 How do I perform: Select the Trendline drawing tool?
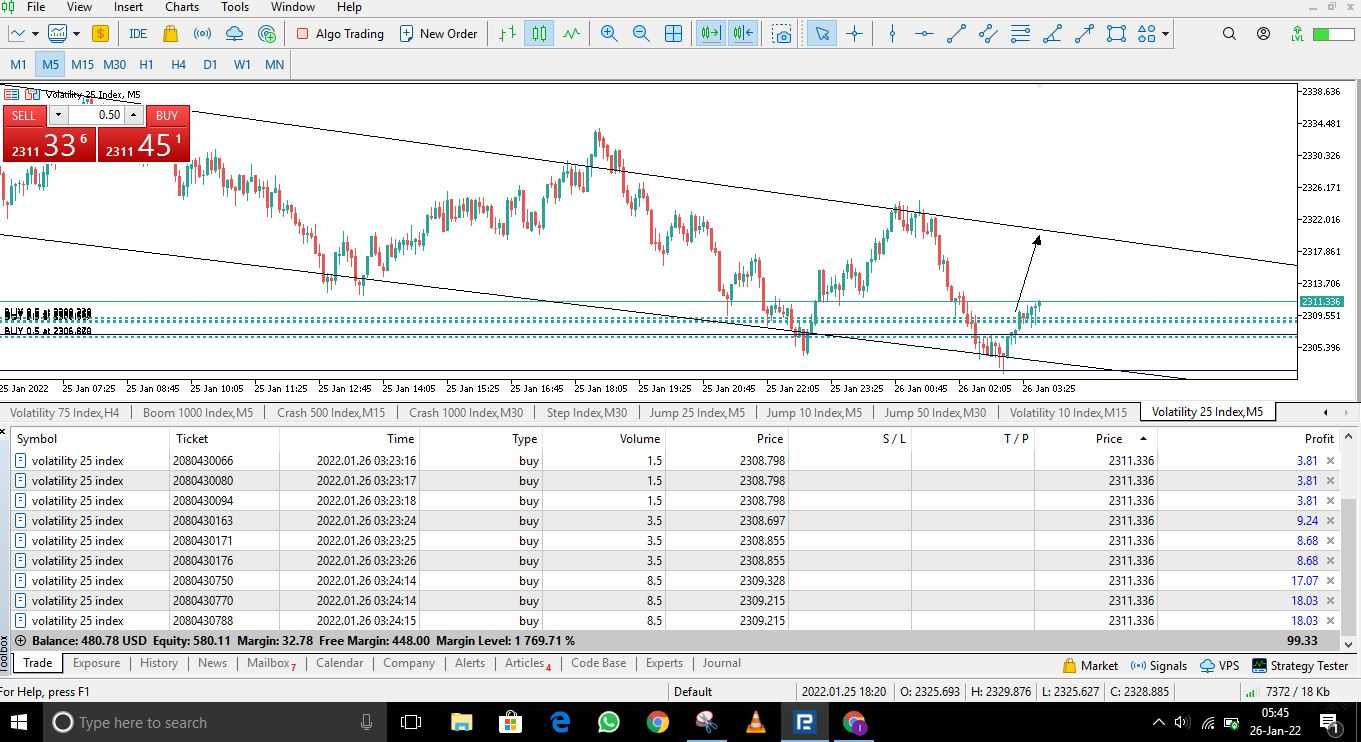point(956,33)
